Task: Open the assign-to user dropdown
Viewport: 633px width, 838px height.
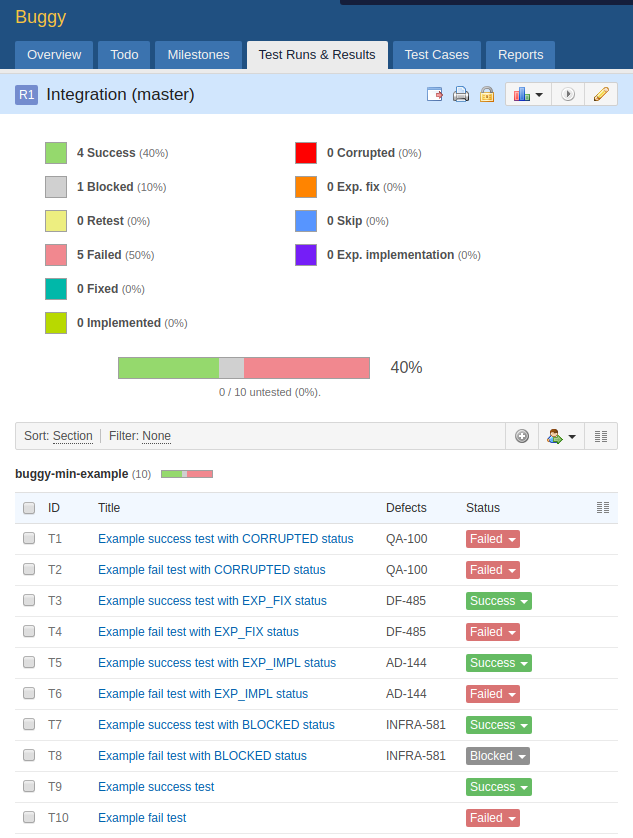Action: point(561,436)
